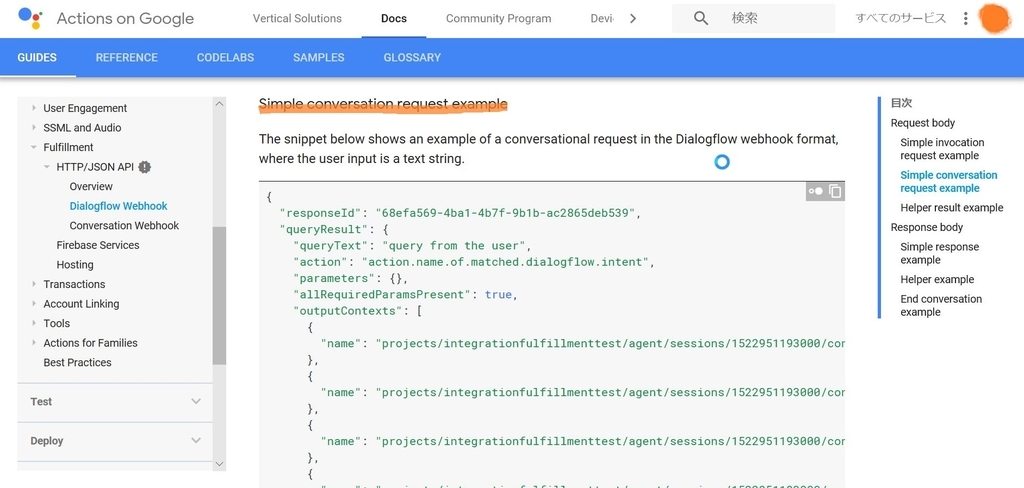The image size is (1024, 488).
Task: Click the search magnifier icon
Action: (x=701, y=18)
